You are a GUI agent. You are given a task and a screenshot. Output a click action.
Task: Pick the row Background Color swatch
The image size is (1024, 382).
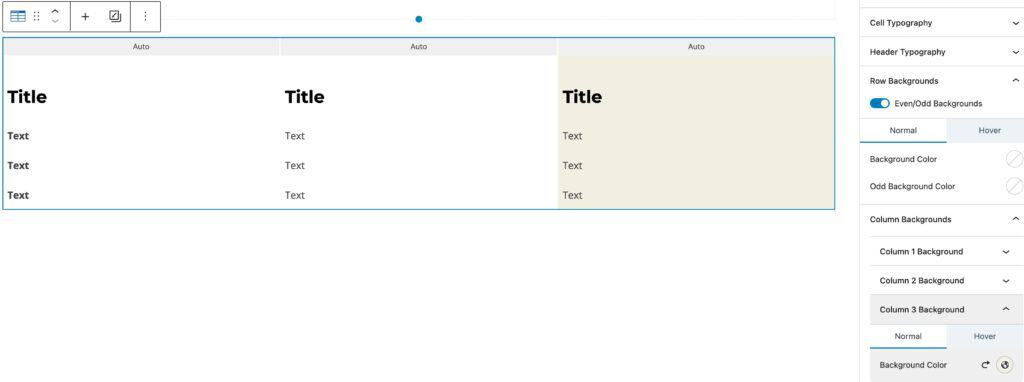tap(1014, 159)
